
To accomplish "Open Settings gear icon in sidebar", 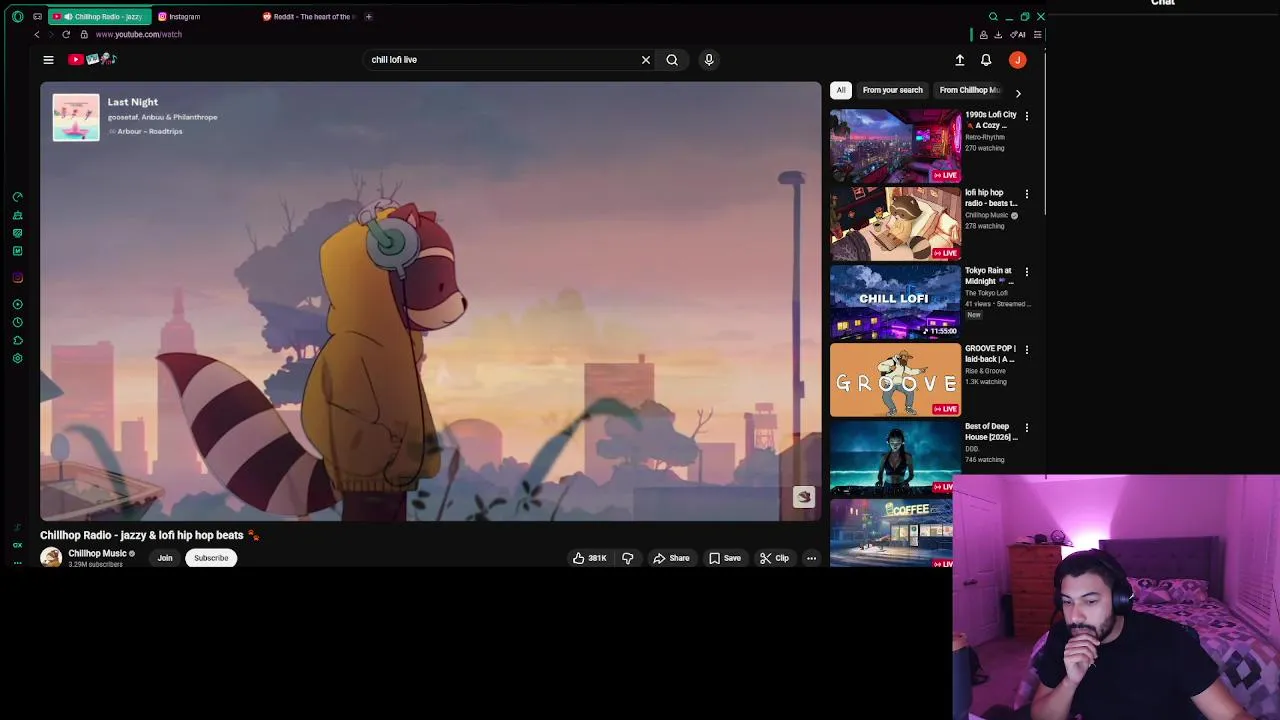I will (17, 358).
